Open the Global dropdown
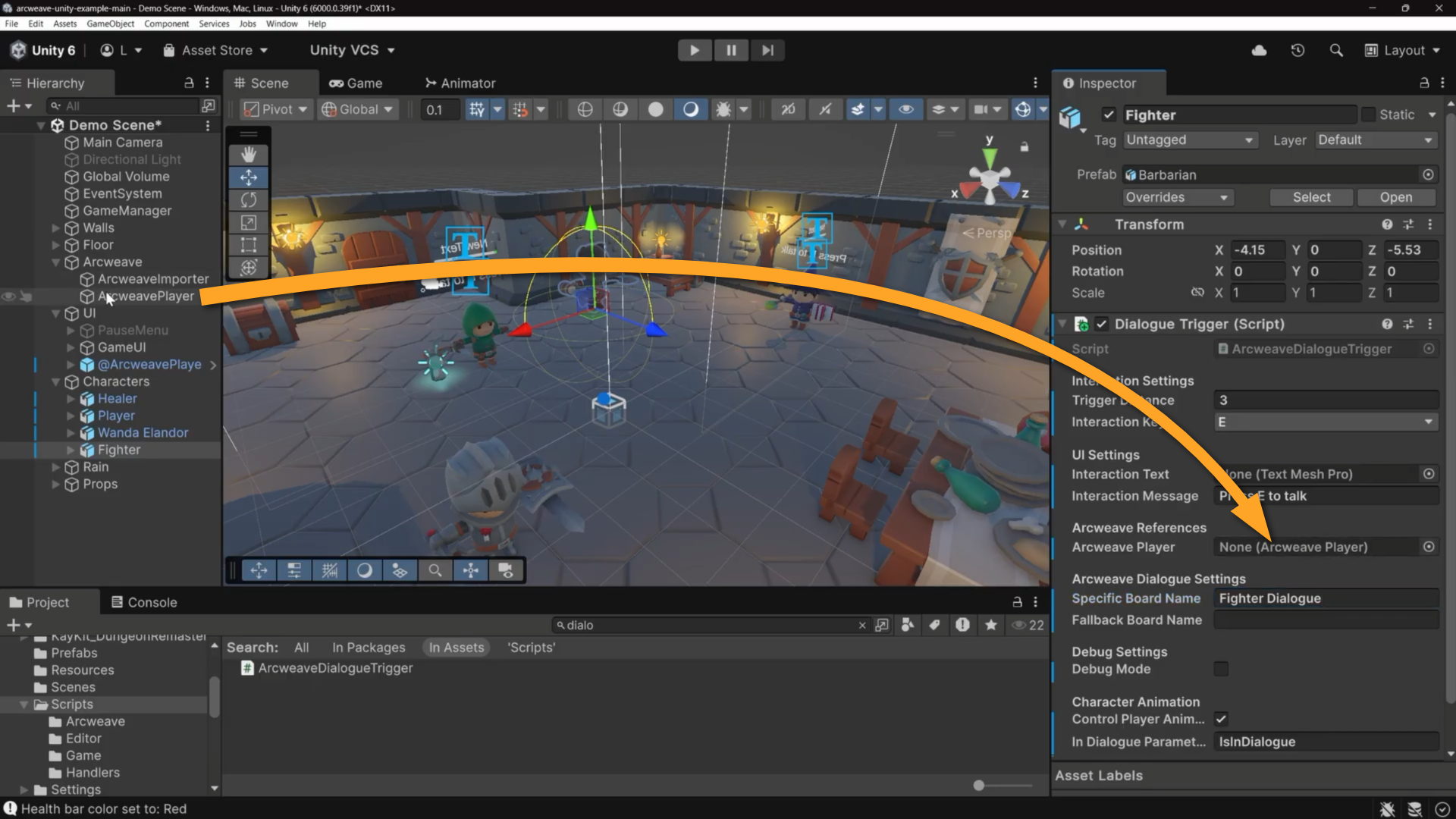The width and height of the screenshot is (1456, 819). (358, 109)
